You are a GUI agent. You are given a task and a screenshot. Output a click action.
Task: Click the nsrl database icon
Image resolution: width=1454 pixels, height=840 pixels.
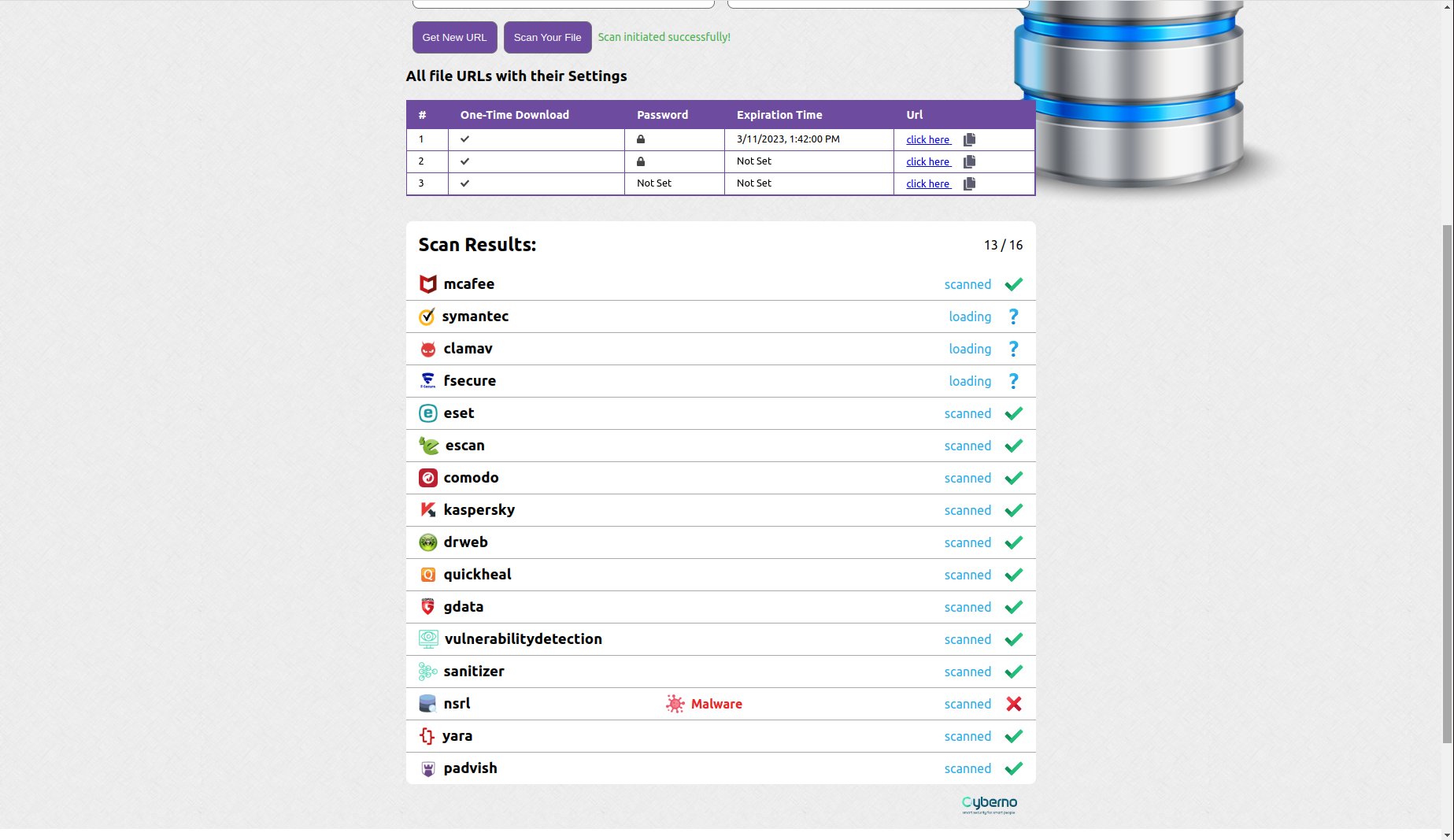(x=427, y=704)
